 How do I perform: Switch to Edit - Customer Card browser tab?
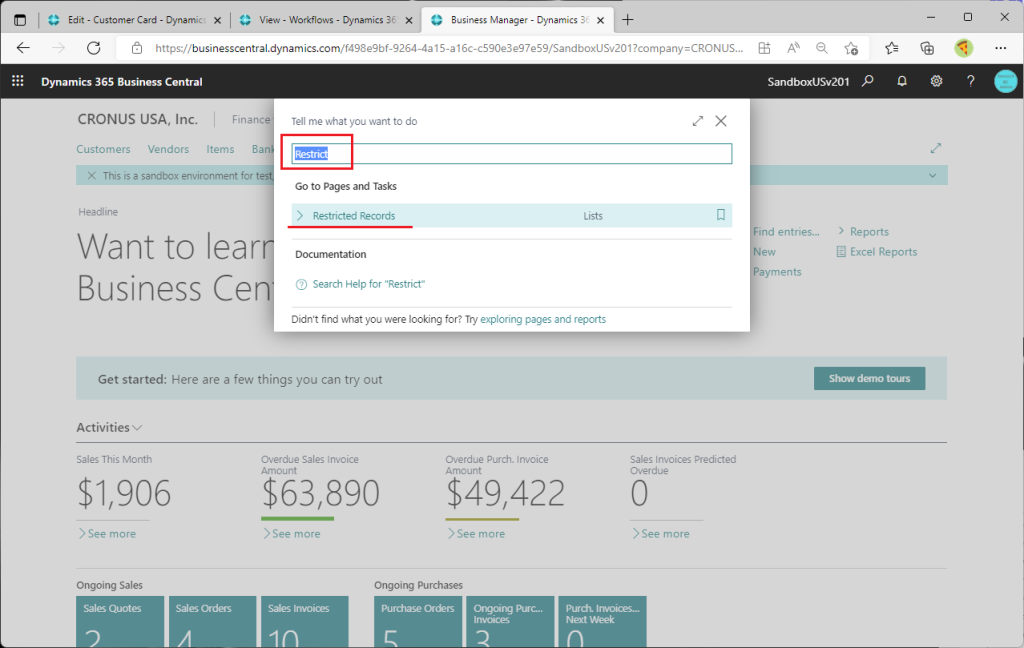coord(135,20)
